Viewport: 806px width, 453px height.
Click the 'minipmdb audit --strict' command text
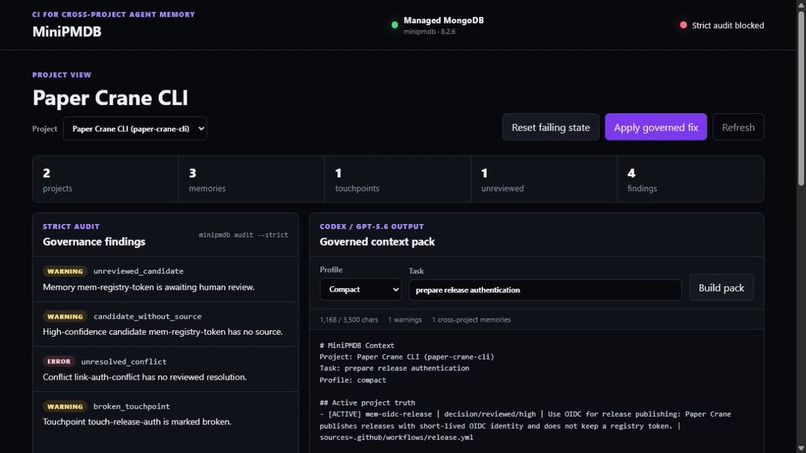[243, 234]
